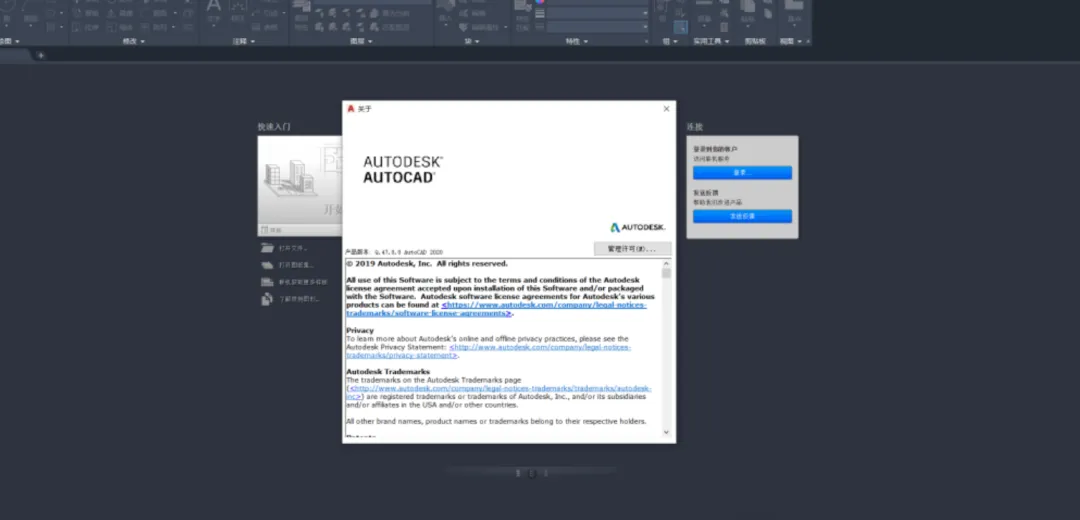This screenshot has height=520, width=1080.
Task: Click the 'Privacy' heading in license text
Action: click(x=360, y=331)
